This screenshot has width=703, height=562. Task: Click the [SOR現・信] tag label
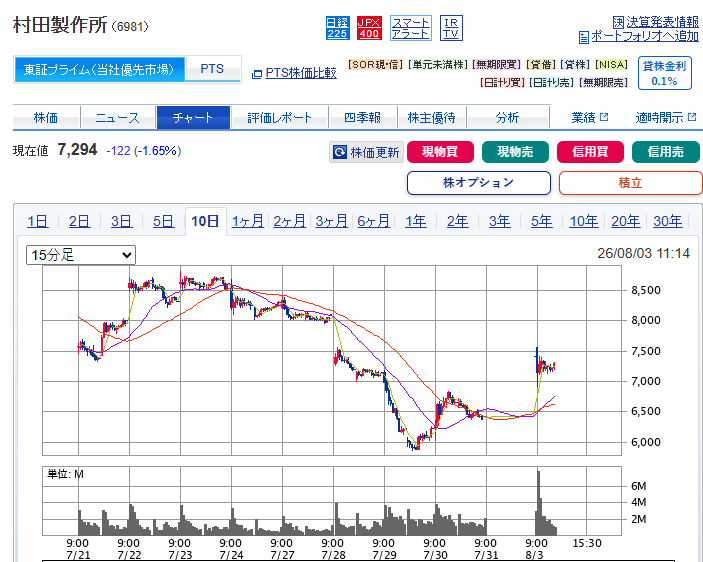pos(375,65)
